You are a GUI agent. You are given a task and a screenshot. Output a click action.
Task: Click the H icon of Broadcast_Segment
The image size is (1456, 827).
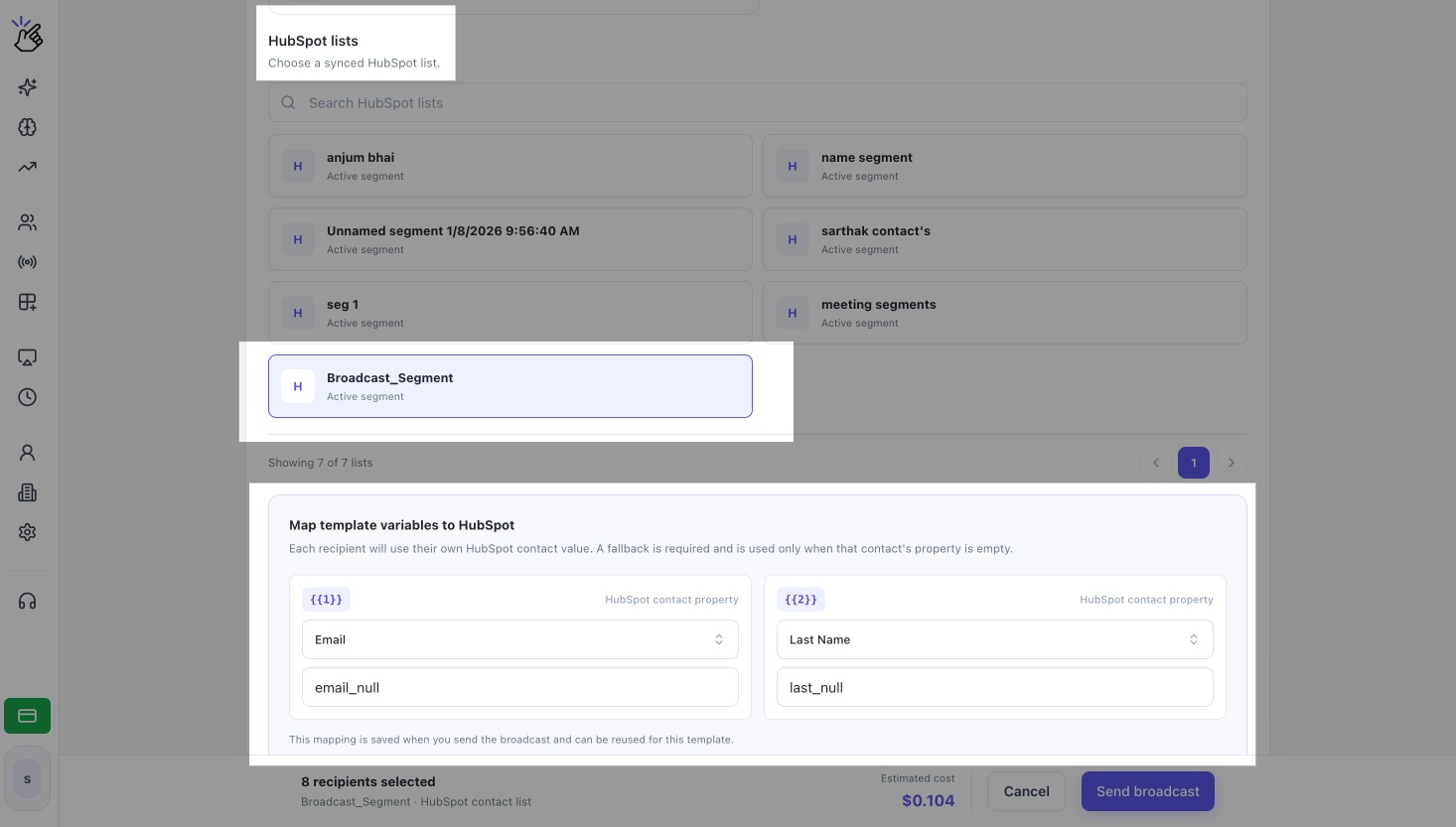298,386
